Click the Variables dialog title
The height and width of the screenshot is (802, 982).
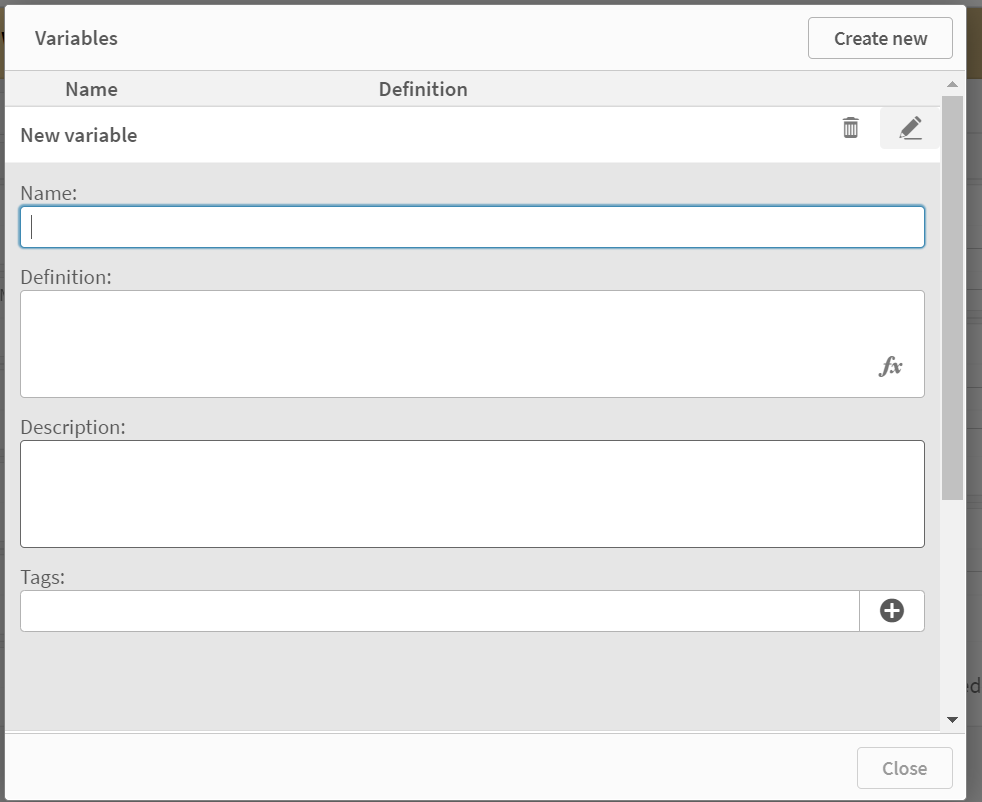tap(76, 38)
